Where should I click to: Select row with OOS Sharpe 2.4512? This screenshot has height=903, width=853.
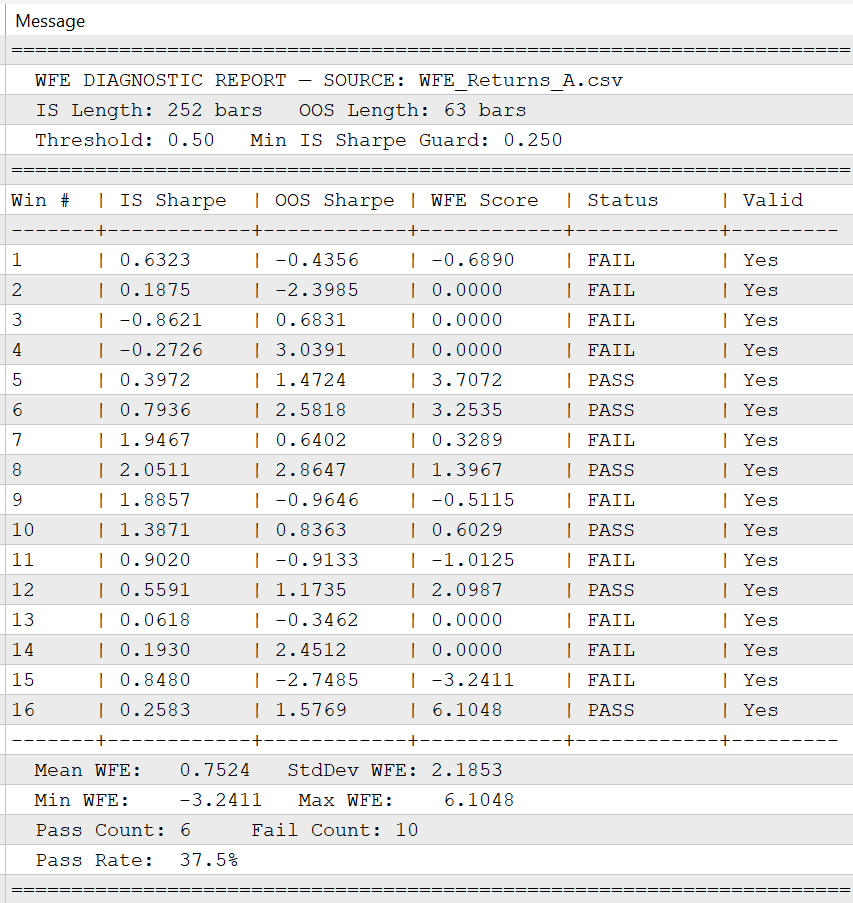[x=429, y=650]
